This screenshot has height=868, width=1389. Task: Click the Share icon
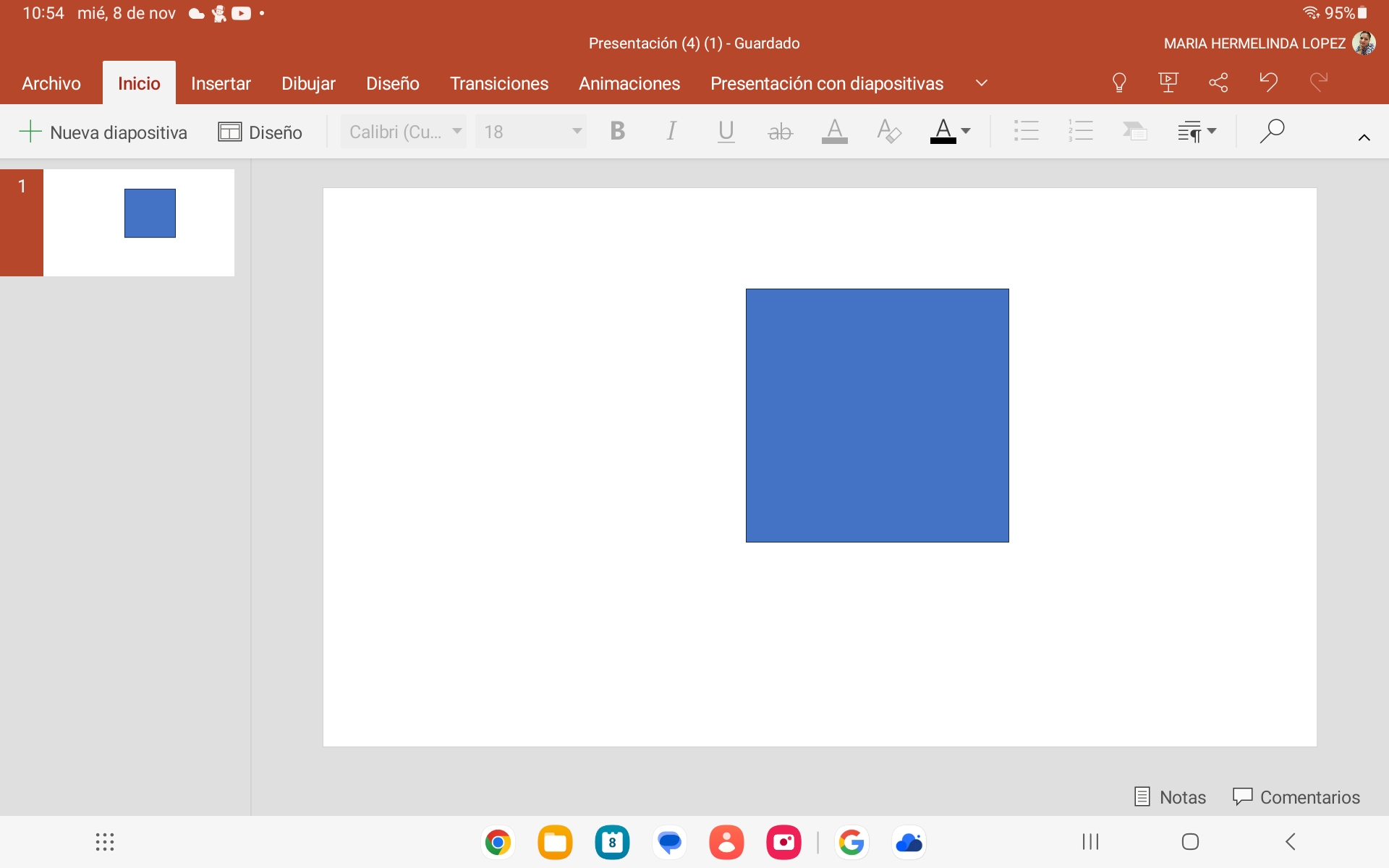pyautogui.click(x=1218, y=82)
